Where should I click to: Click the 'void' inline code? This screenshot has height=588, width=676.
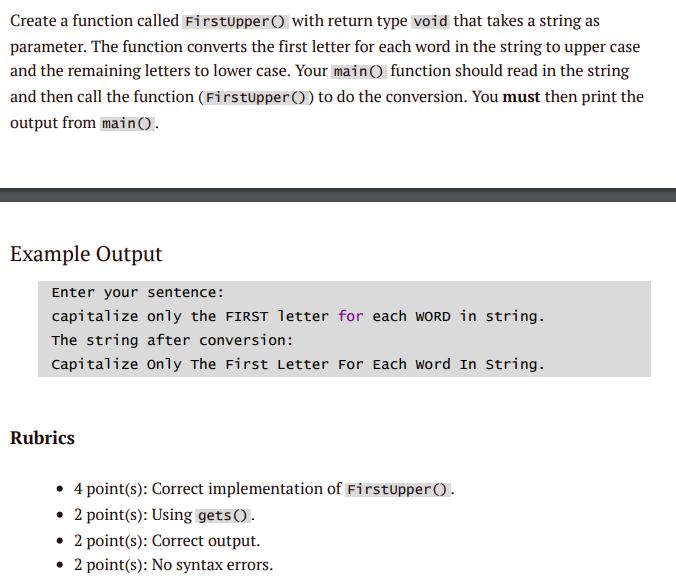430,21
